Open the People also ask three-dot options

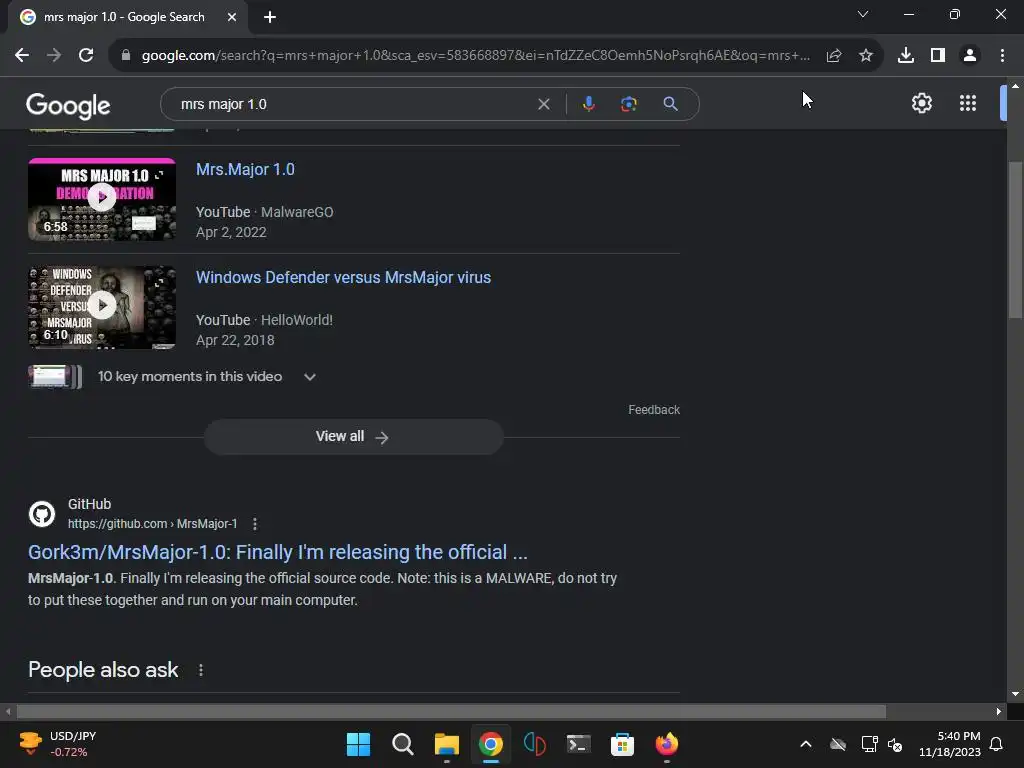click(200, 670)
